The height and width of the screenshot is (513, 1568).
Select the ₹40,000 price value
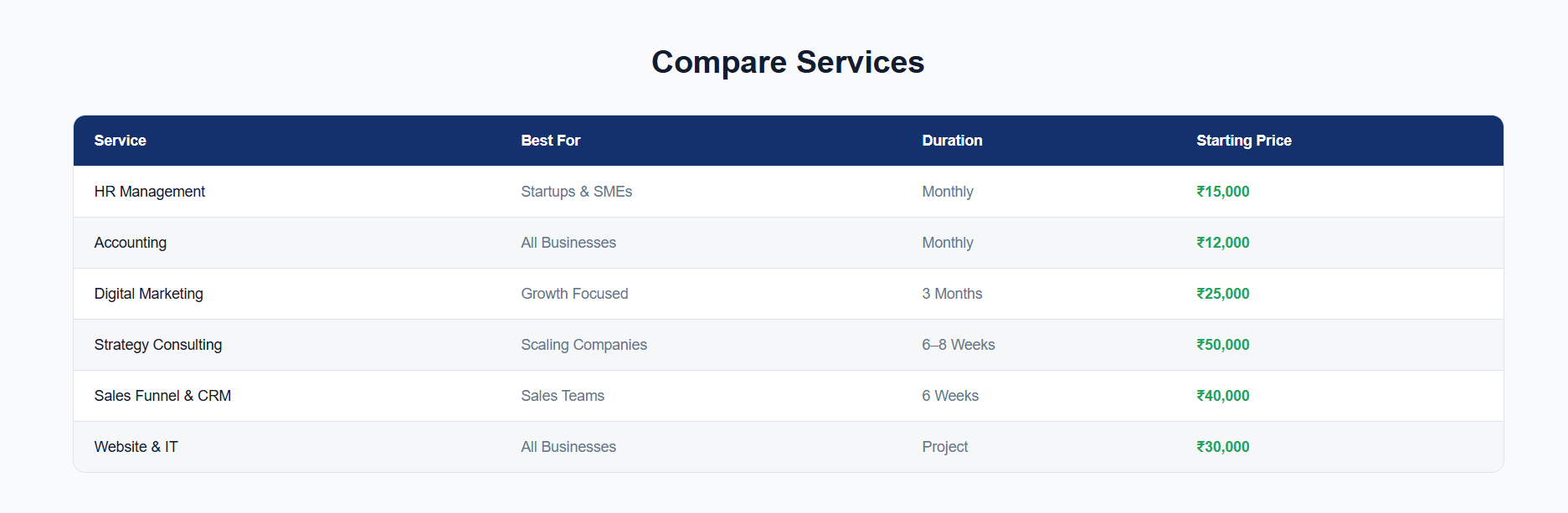coord(1222,396)
